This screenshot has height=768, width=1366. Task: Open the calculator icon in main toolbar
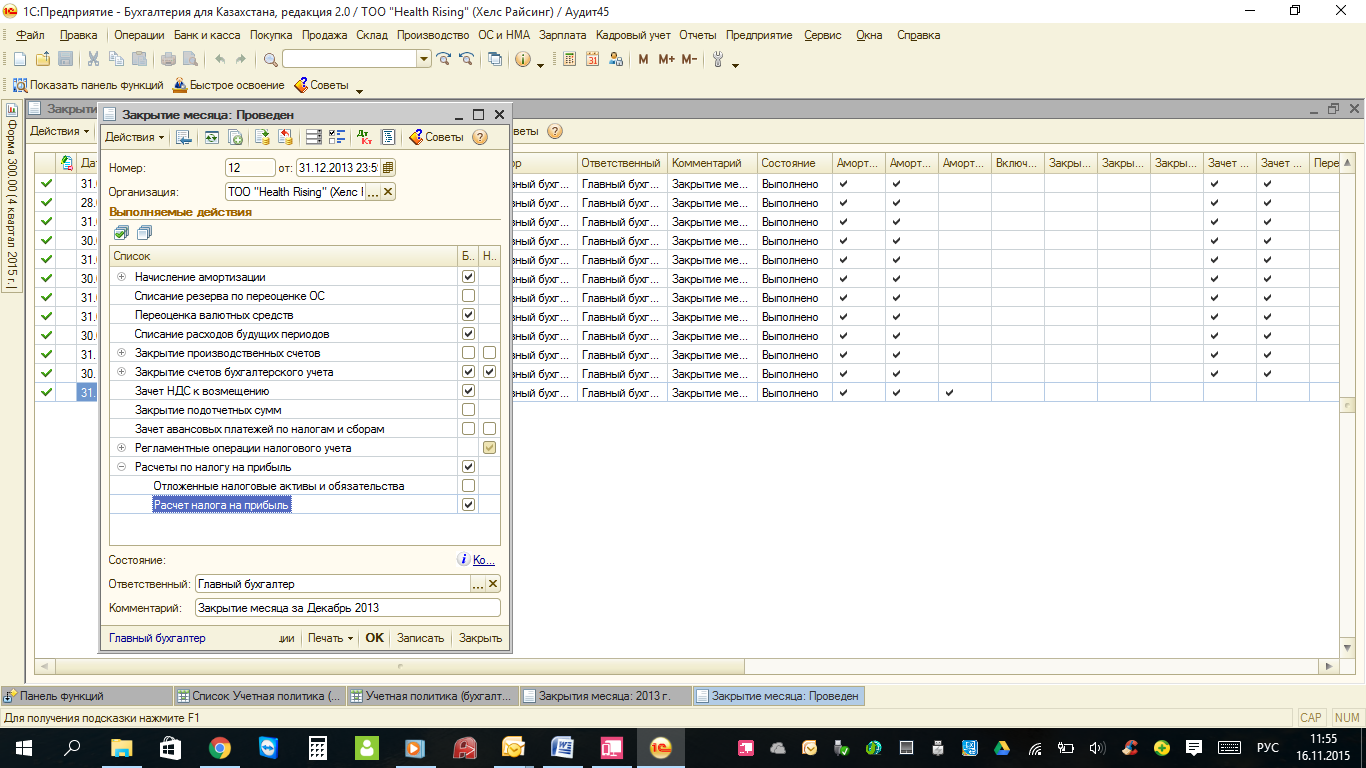[x=570, y=59]
